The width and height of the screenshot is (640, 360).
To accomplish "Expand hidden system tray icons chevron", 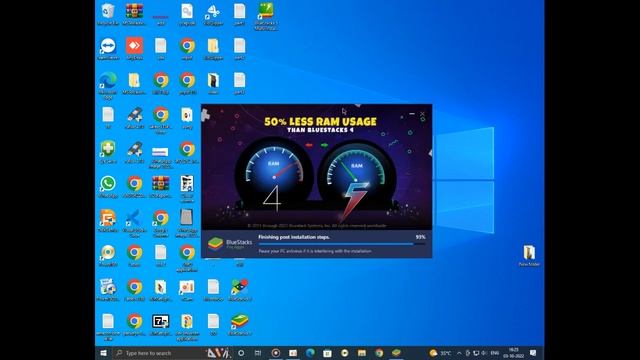I will point(459,353).
